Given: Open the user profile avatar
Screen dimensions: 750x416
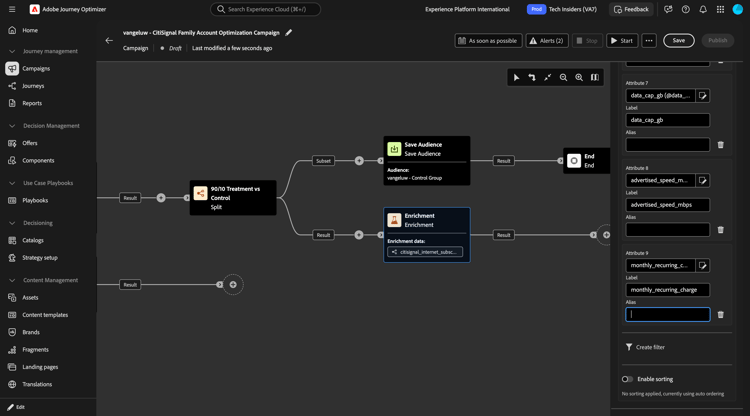Looking at the screenshot, I should click(738, 9).
